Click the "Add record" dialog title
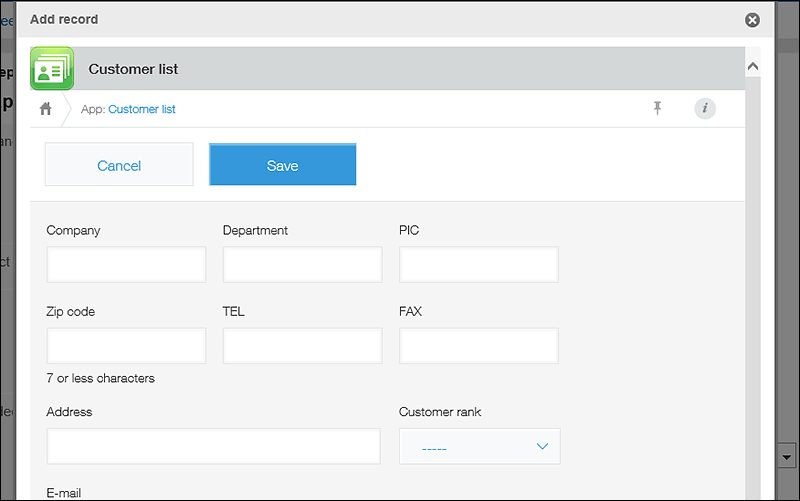Screen dimensions: 800x501 [x=64, y=19]
